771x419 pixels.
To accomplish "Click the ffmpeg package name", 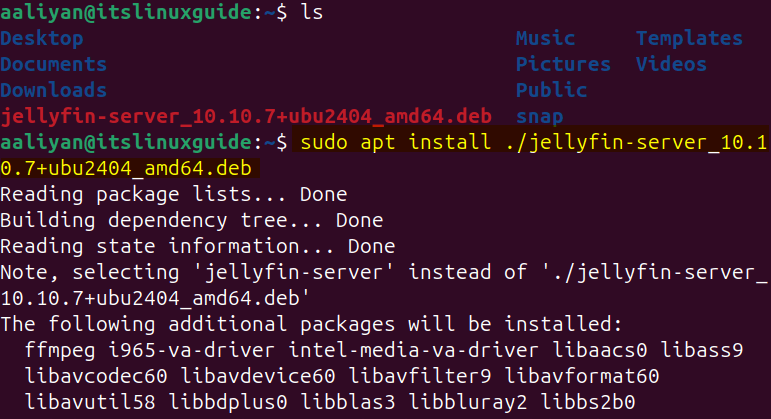I will coord(60,350).
